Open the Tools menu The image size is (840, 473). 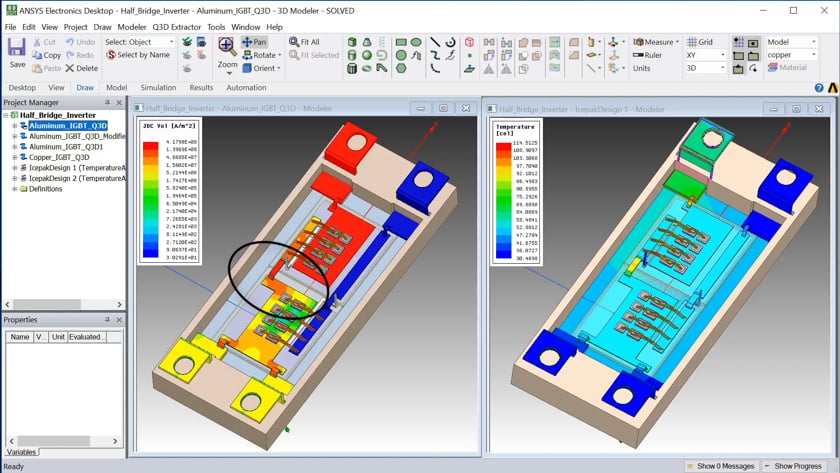(216, 27)
